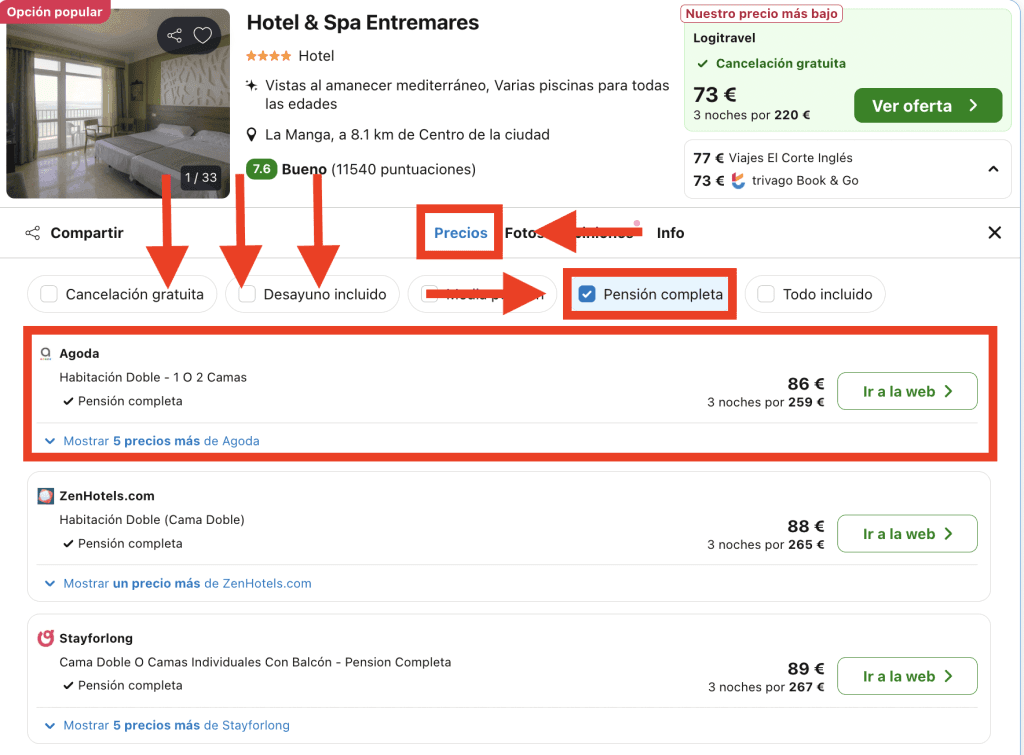This screenshot has width=1024, height=755.
Task: Click the Stayforlong logo icon
Action: [x=45, y=638]
